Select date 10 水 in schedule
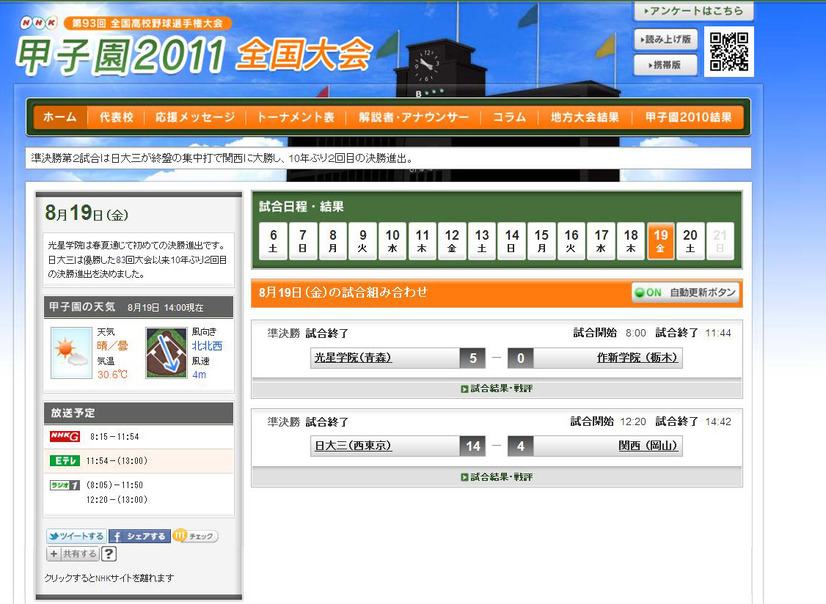 point(392,241)
